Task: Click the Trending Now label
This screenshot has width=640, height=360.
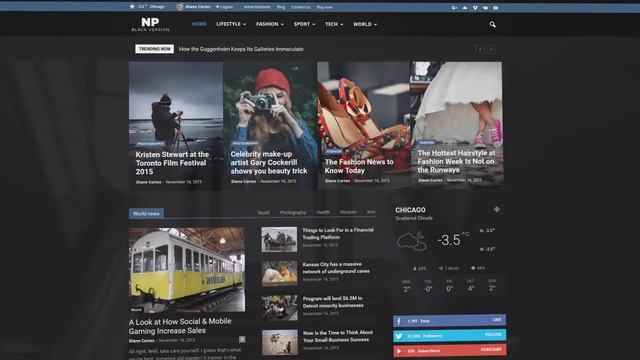Action: point(154,49)
